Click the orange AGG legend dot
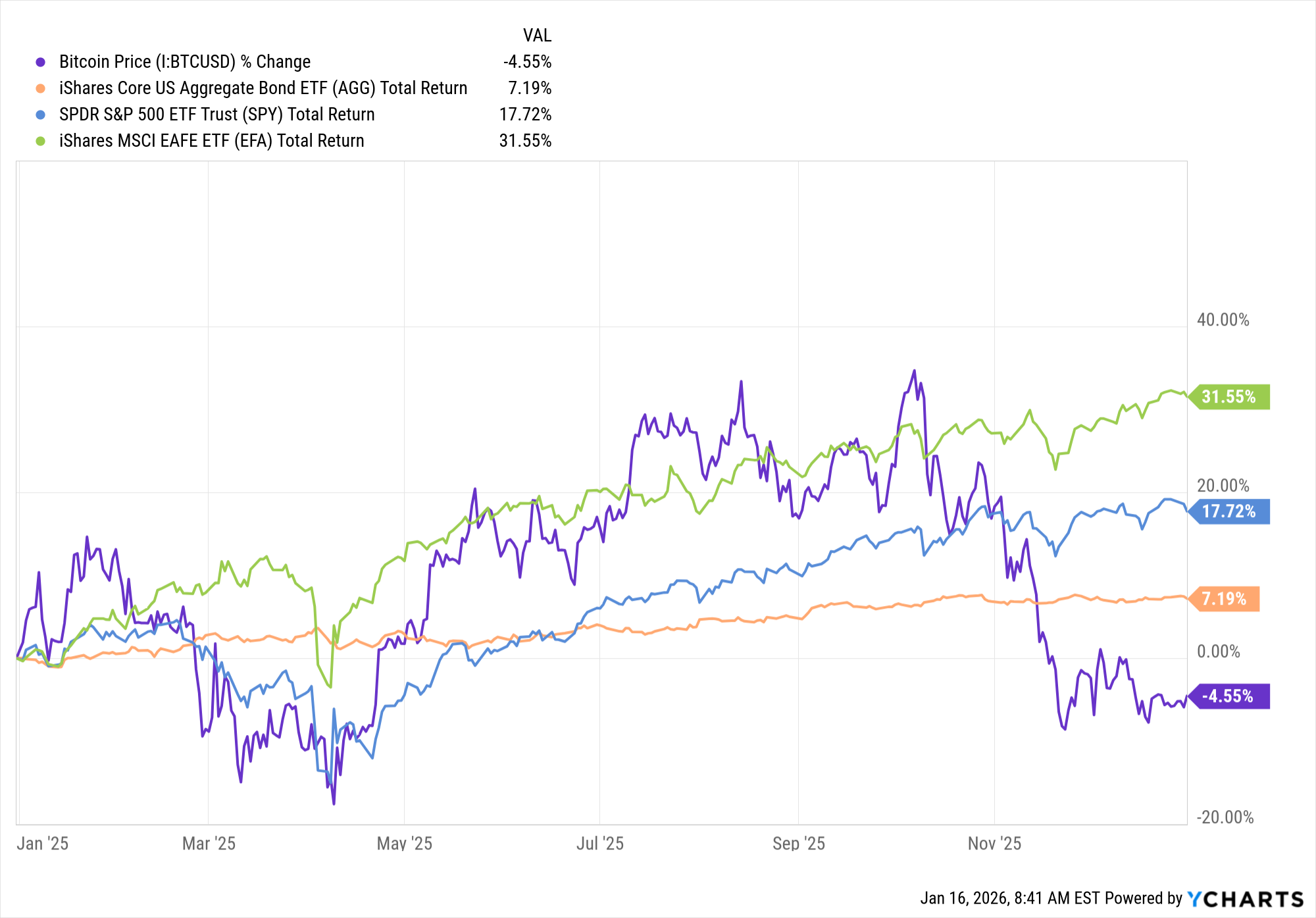The width and height of the screenshot is (1316, 918). [x=41, y=88]
